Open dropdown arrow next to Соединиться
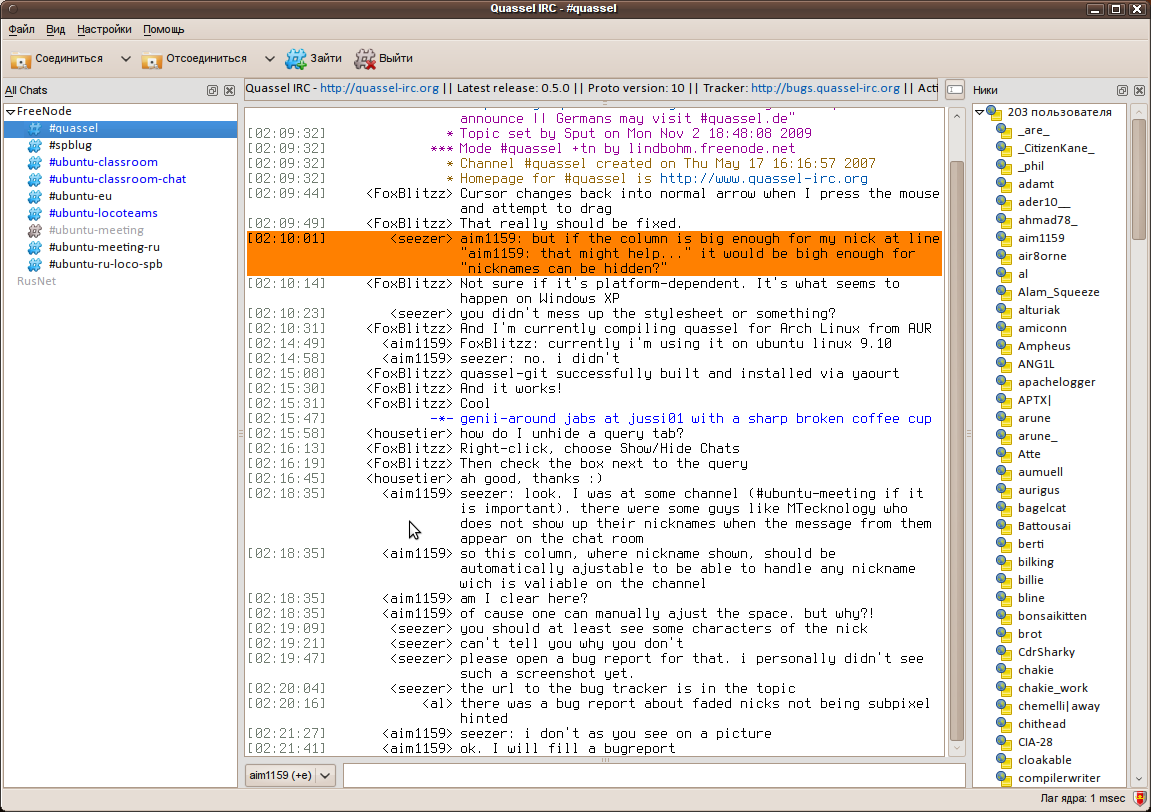This screenshot has width=1151, height=812. coord(126,59)
